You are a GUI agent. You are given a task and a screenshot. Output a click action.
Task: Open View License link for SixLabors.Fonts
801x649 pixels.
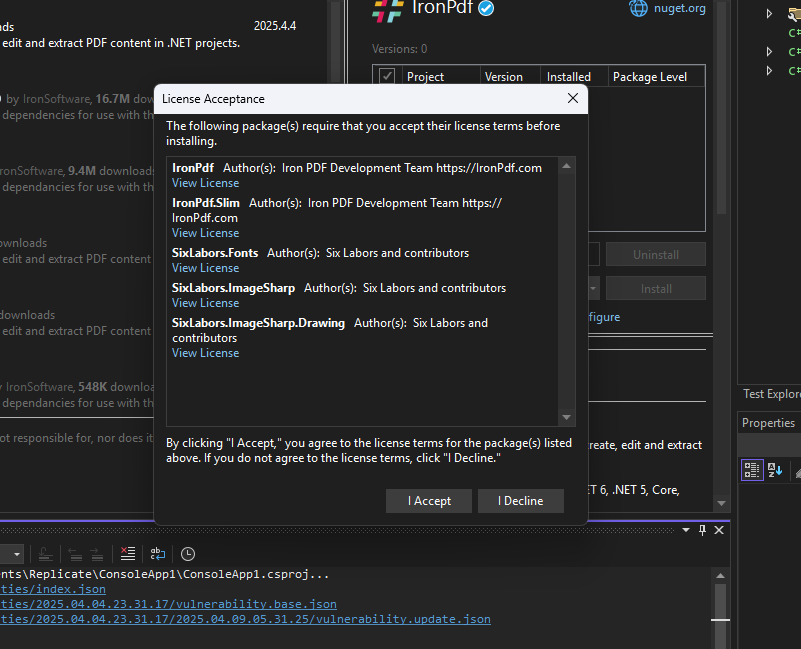tap(205, 268)
